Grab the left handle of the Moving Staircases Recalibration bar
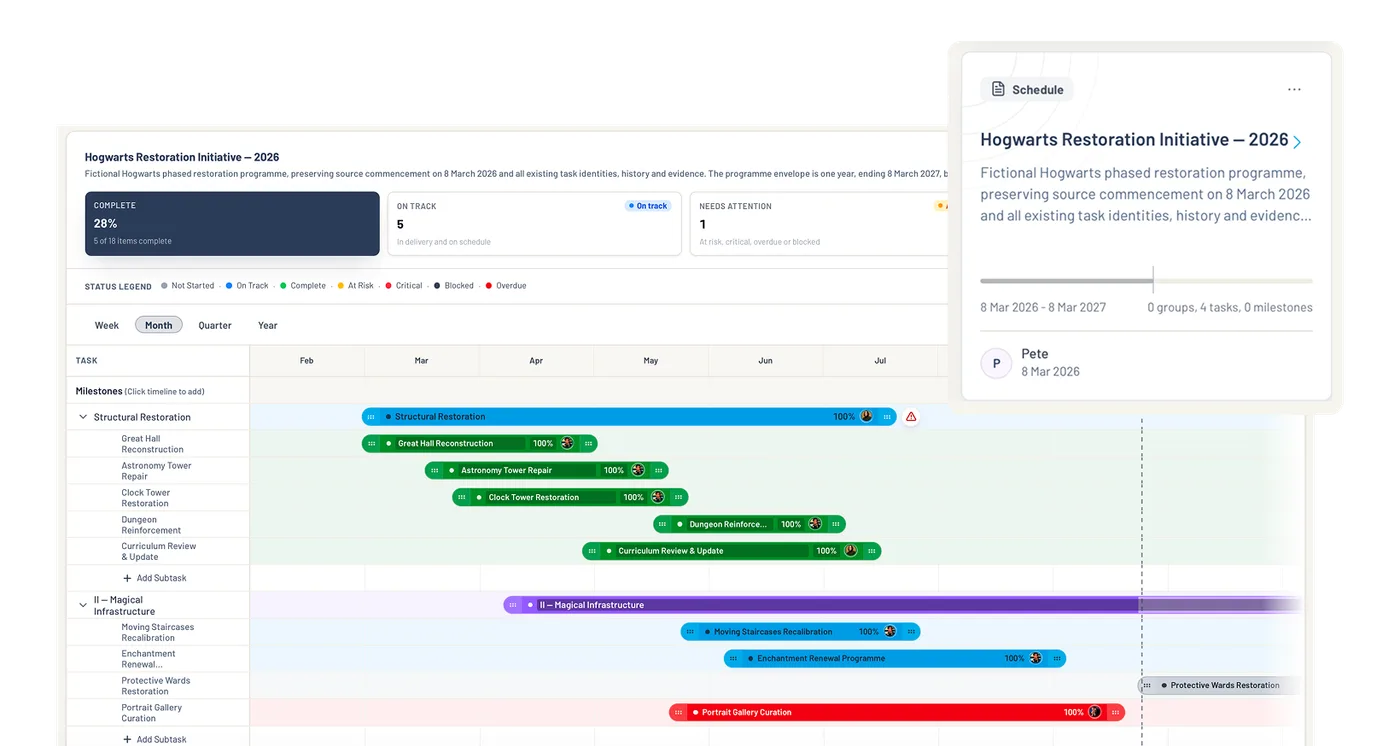 [691, 632]
